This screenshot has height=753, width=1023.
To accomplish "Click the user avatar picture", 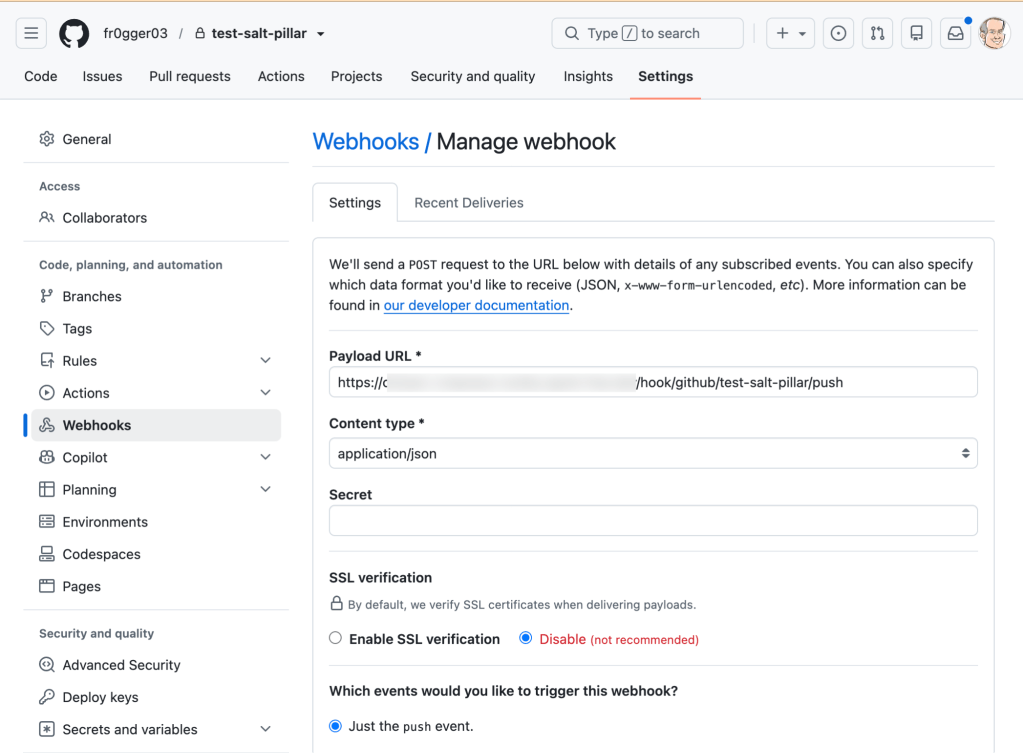I will click(994, 33).
